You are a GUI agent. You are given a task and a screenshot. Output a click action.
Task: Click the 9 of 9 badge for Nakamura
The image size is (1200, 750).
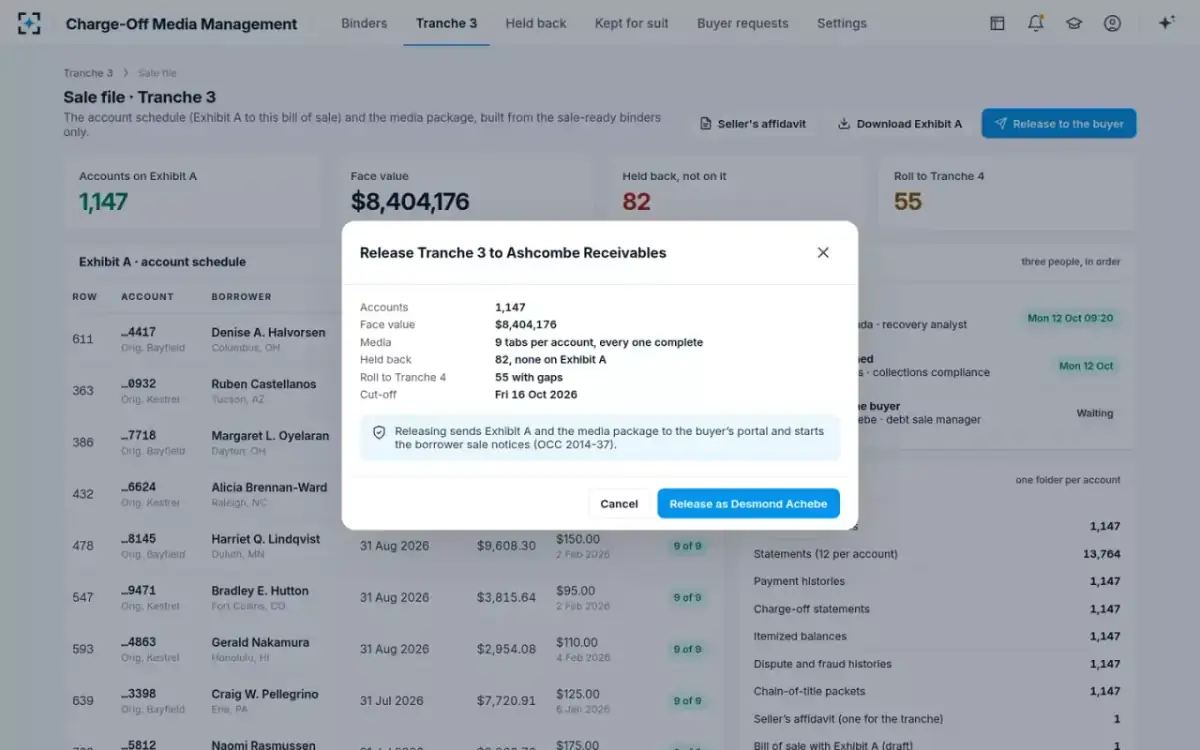tap(687, 650)
